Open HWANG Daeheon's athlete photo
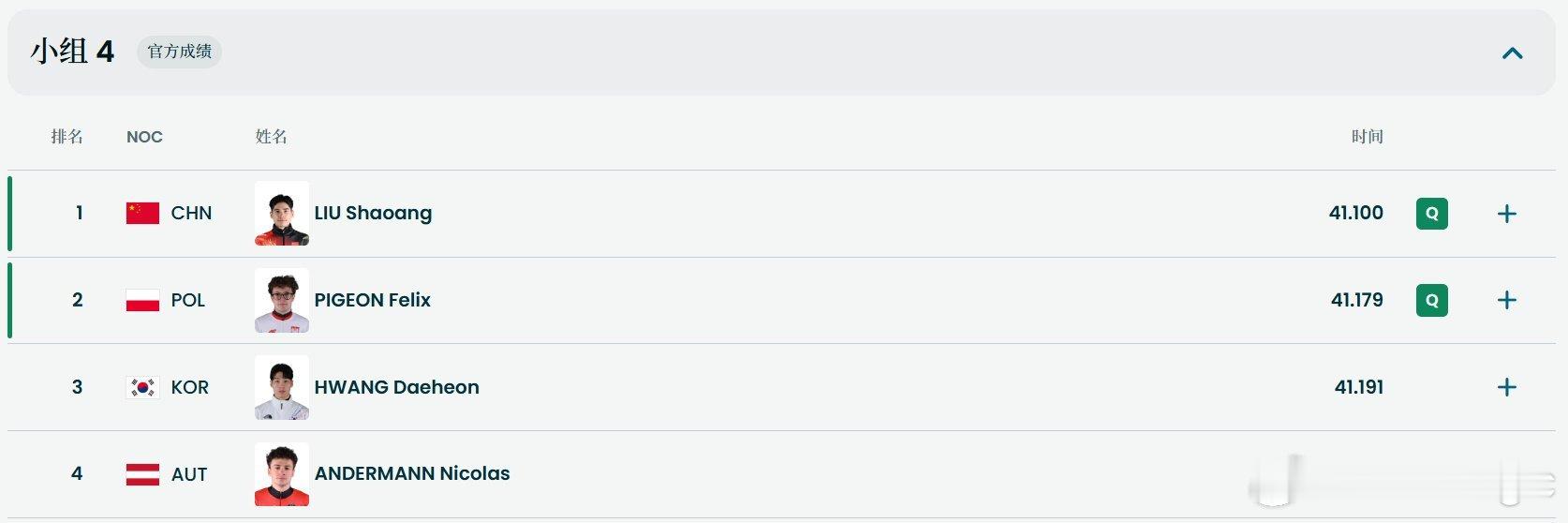1568x523 pixels. [x=282, y=387]
